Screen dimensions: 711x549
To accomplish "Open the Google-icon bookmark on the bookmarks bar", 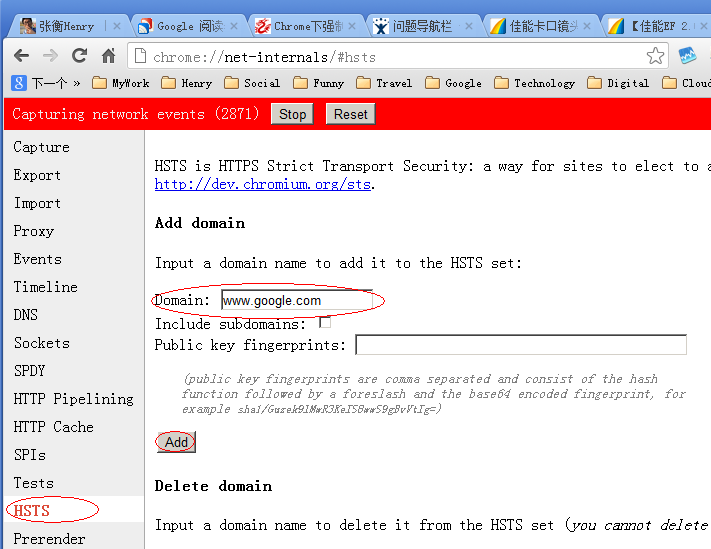I will click(x=40, y=83).
